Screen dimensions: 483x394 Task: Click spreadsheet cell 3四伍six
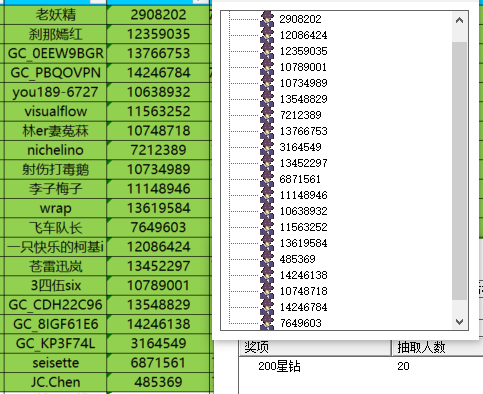[55, 285]
